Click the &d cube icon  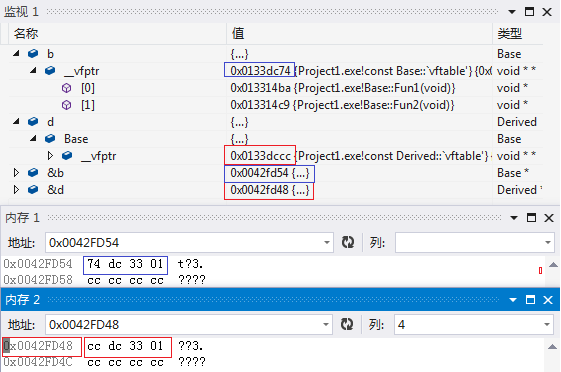[33, 190]
